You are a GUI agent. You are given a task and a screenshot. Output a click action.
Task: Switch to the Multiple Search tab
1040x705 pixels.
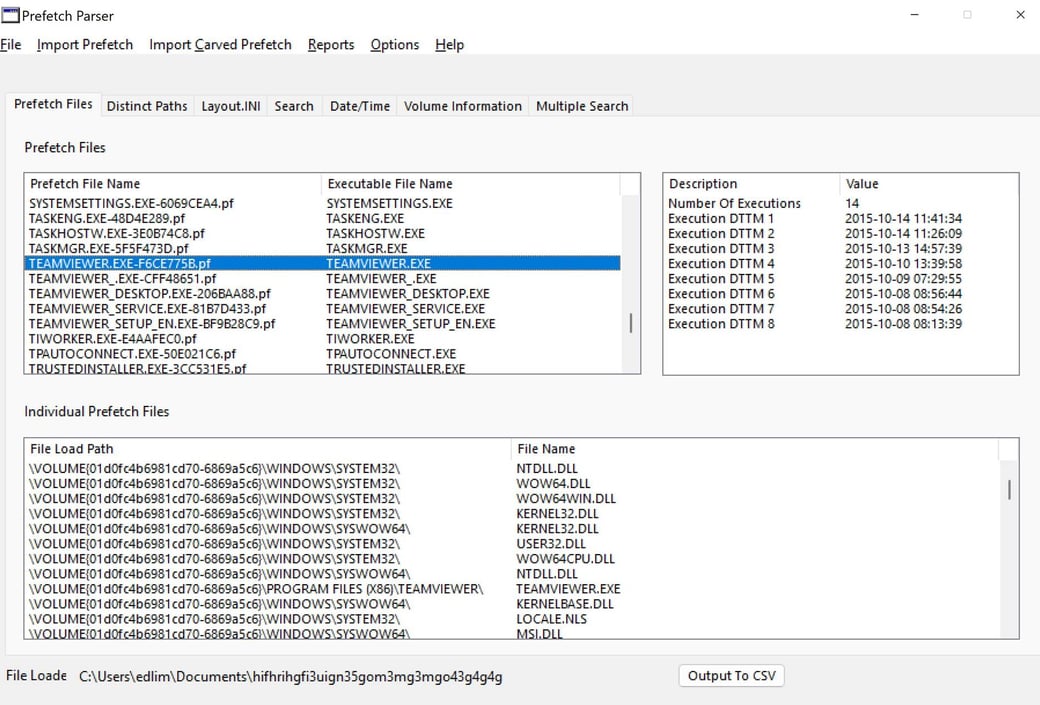(x=582, y=106)
